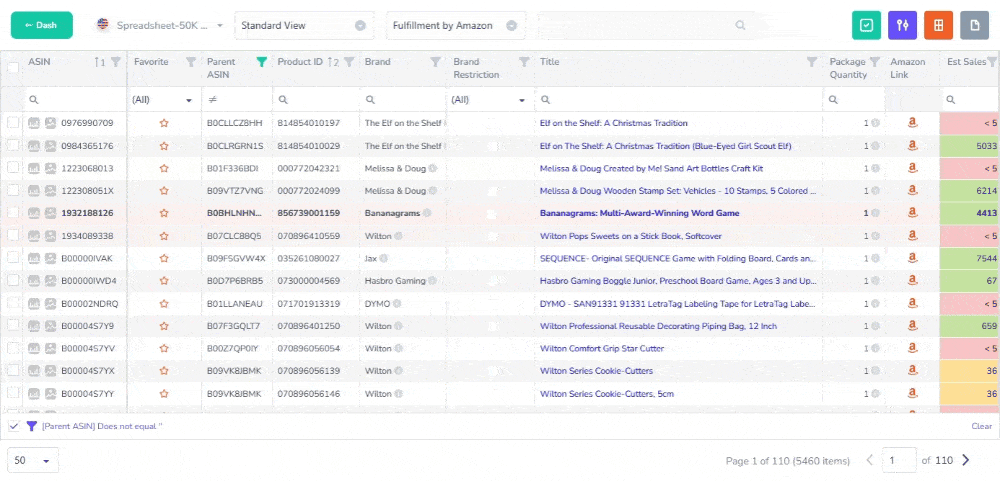Sort by the Product ID column header

click(300, 62)
